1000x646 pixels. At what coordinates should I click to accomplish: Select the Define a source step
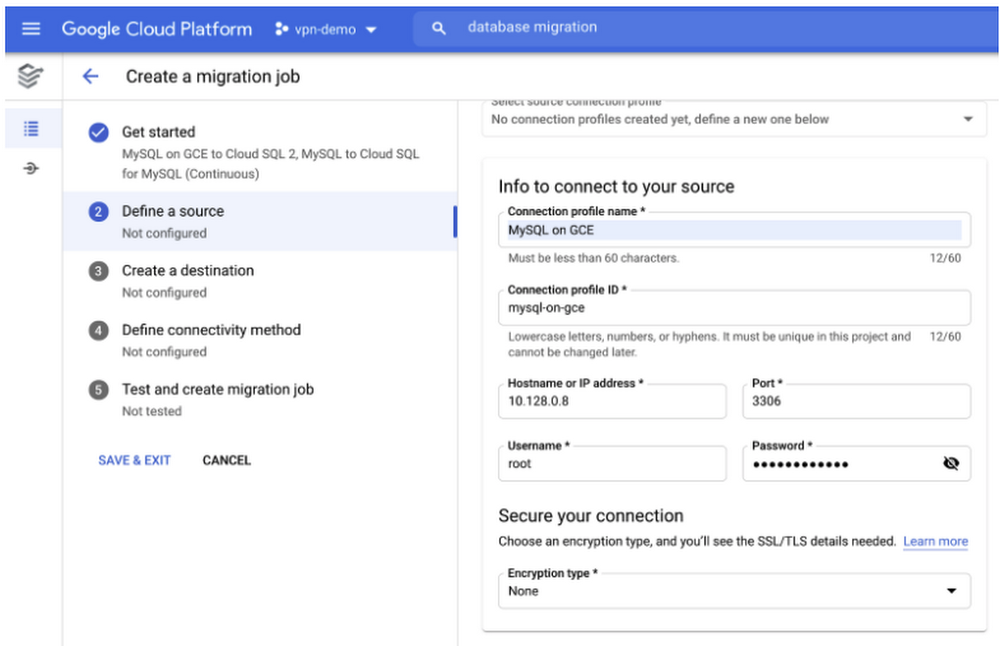pyautogui.click(x=260, y=221)
